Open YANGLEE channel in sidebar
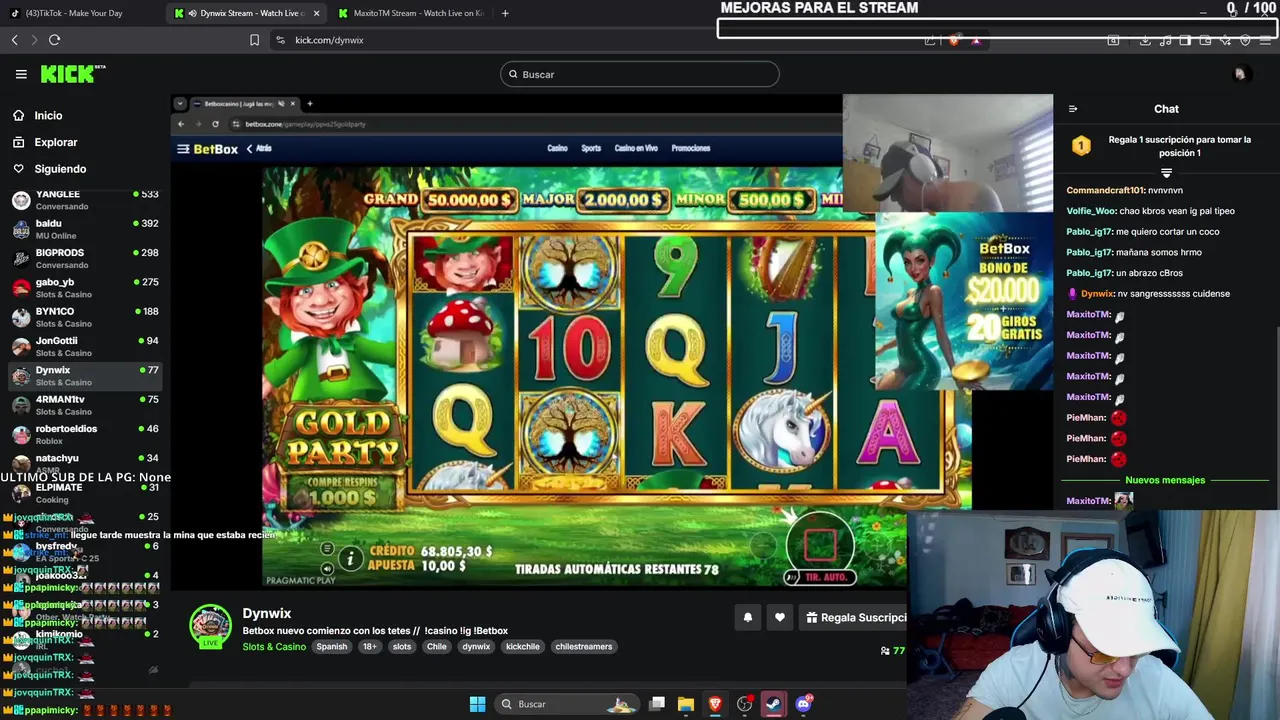Image resolution: width=1280 pixels, height=720 pixels. click(x=84, y=200)
